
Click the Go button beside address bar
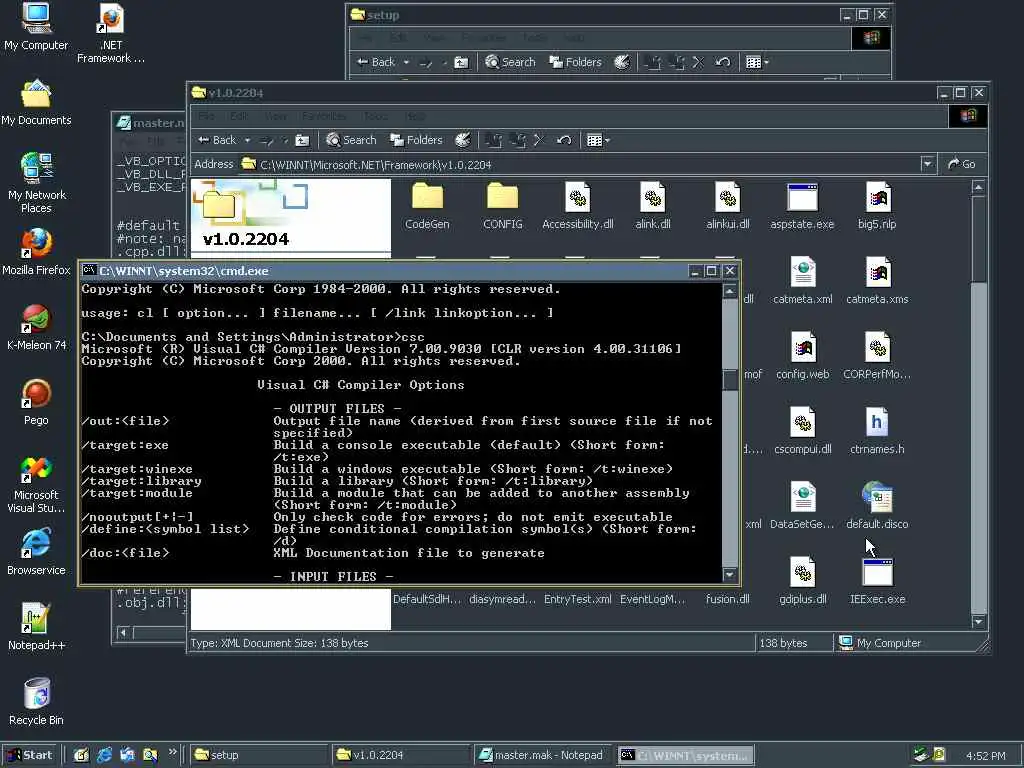961,164
